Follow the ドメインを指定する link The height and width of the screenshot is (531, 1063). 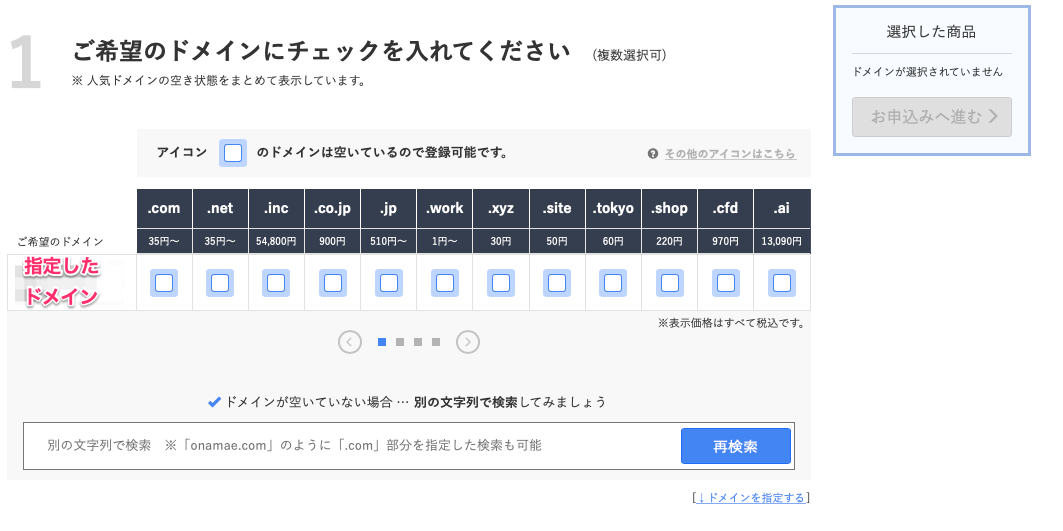pyautogui.click(x=751, y=498)
